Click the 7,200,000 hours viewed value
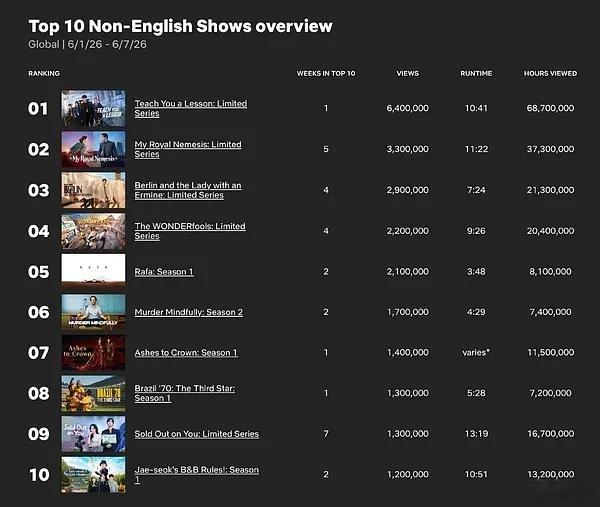 [x=550, y=393]
